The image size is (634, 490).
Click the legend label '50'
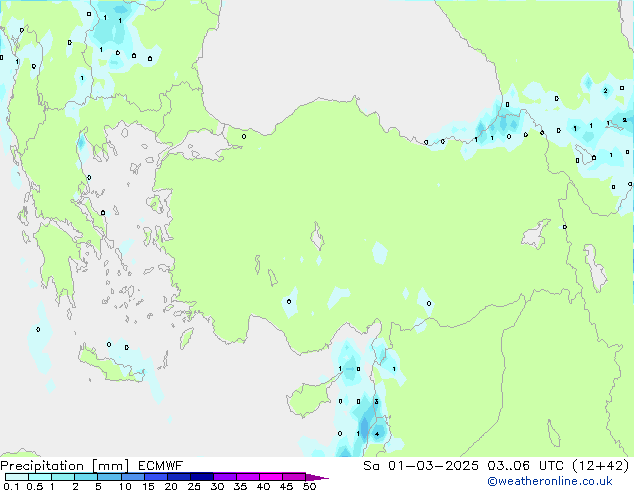pyautogui.click(x=309, y=486)
